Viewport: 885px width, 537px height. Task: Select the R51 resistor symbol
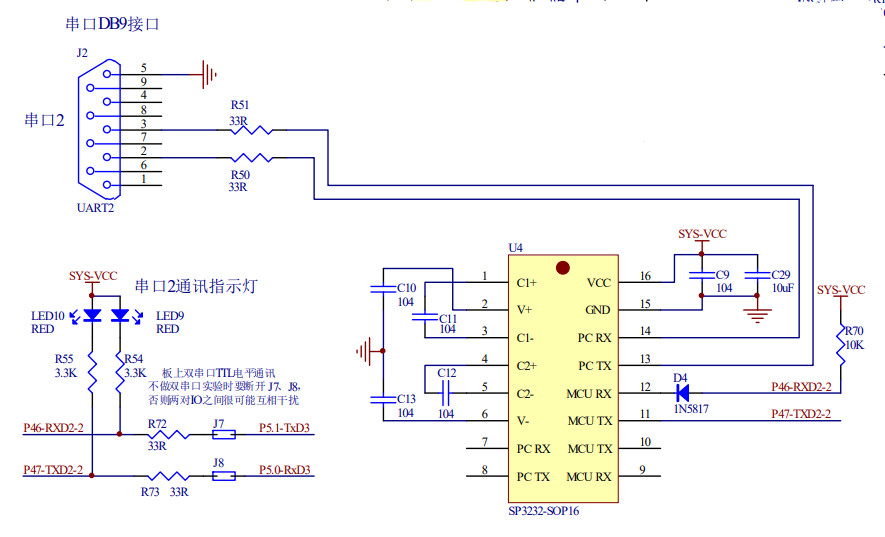point(252,130)
